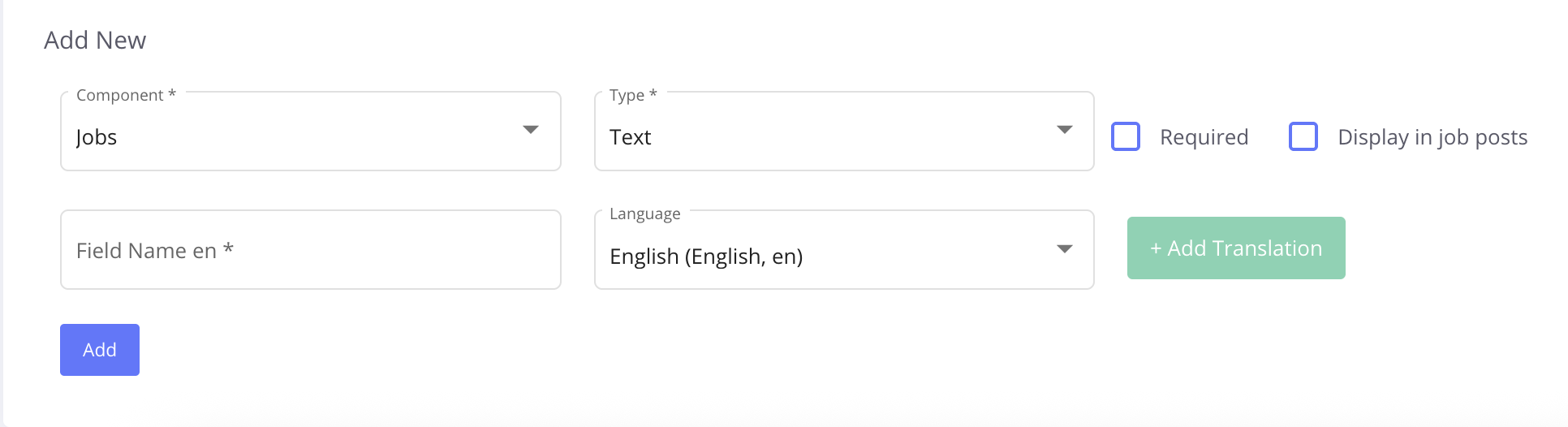Click the "Required" label text

1204,137
